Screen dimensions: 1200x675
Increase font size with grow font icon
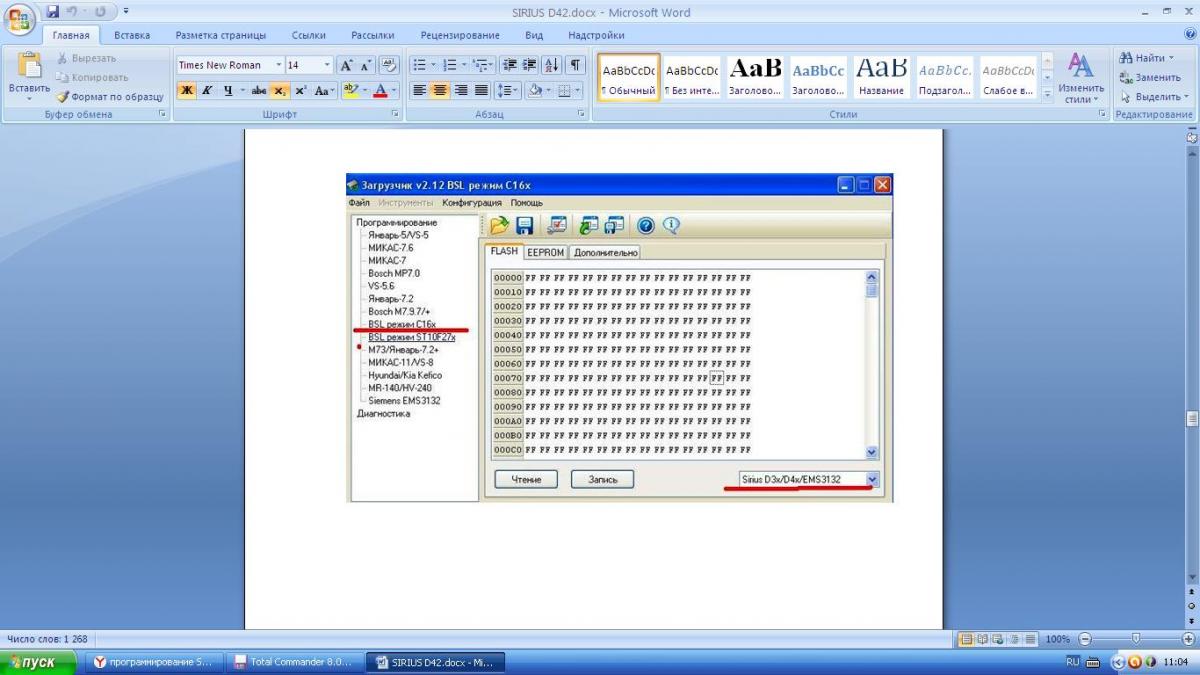click(346, 65)
